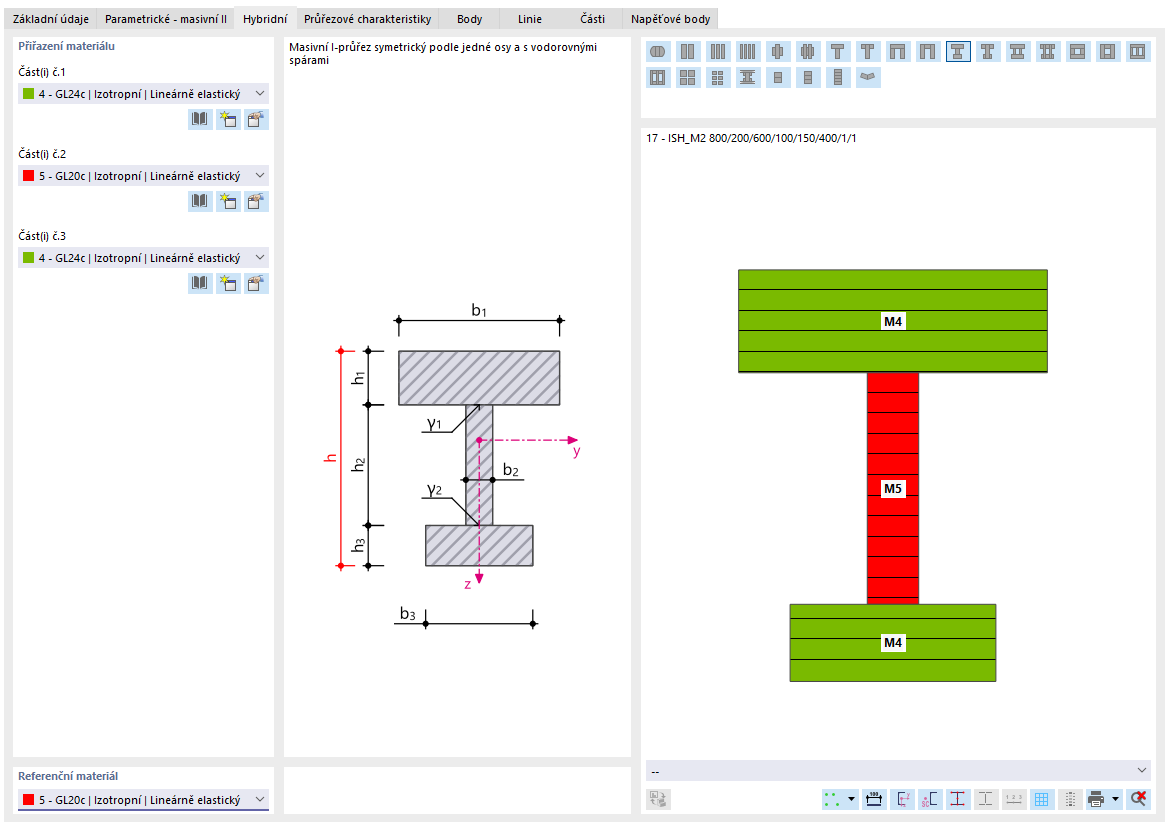Go to the Body tab

[470, 19]
